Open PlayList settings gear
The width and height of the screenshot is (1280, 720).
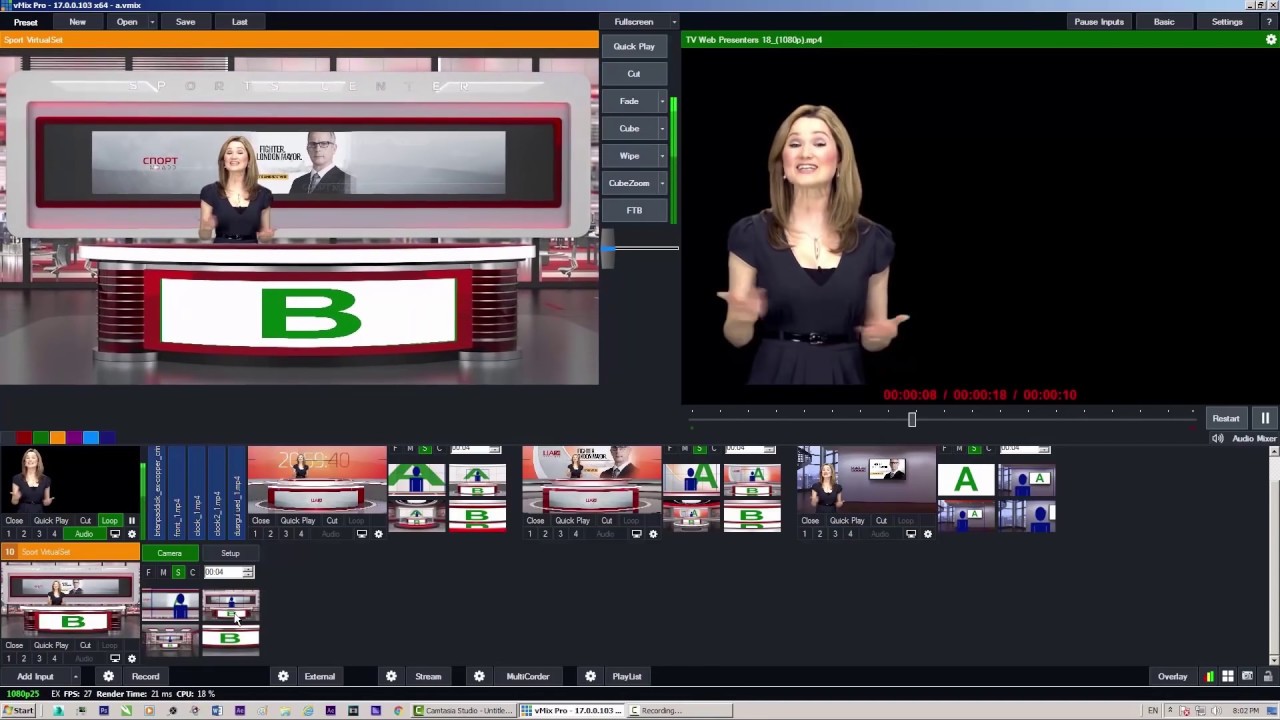pos(590,676)
